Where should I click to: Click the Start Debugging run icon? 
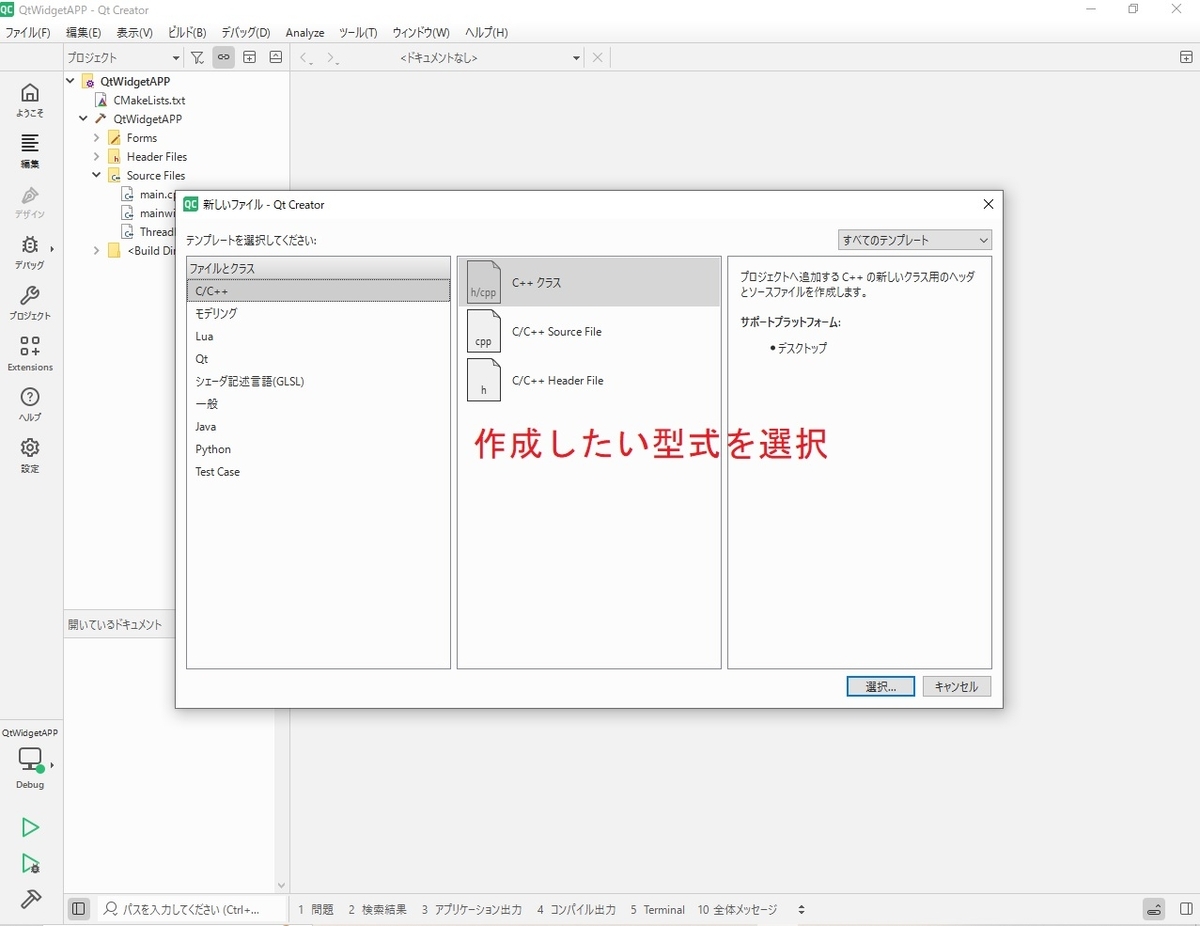click(x=30, y=864)
